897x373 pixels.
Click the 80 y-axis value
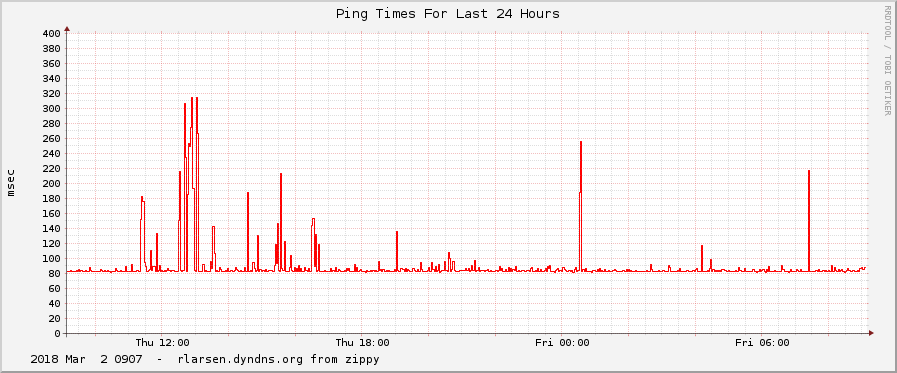(x=55, y=273)
